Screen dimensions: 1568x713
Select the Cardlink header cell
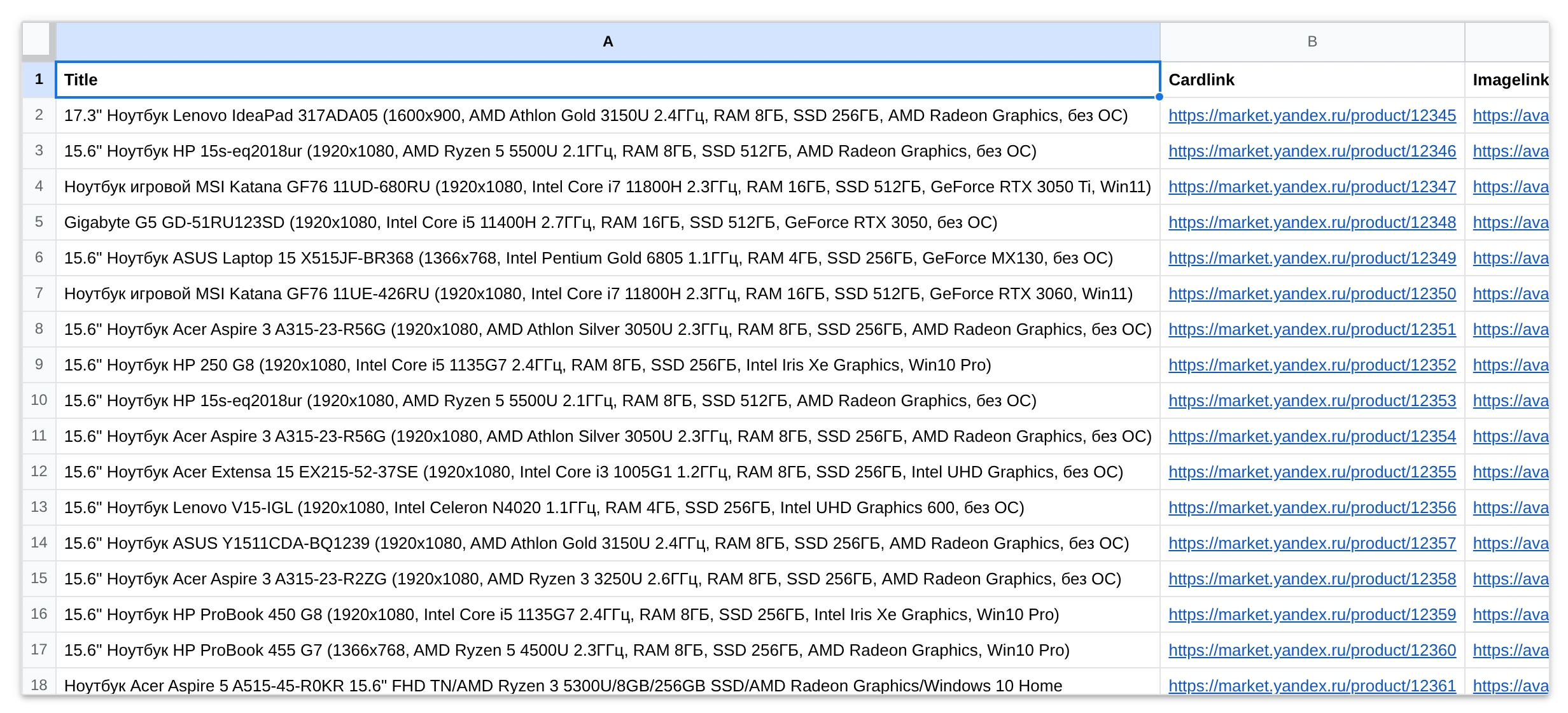click(x=1312, y=80)
